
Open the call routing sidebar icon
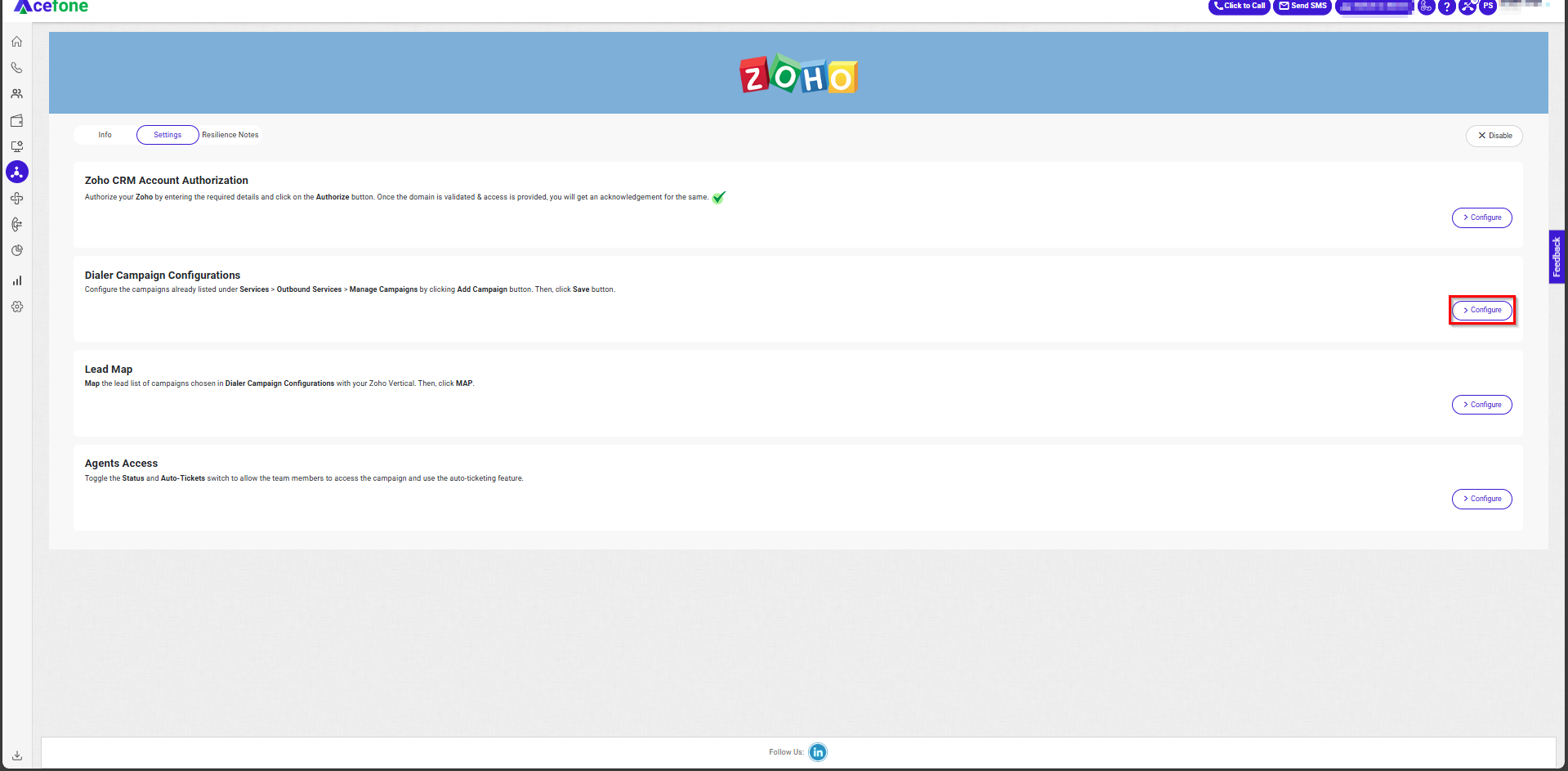tap(16, 224)
